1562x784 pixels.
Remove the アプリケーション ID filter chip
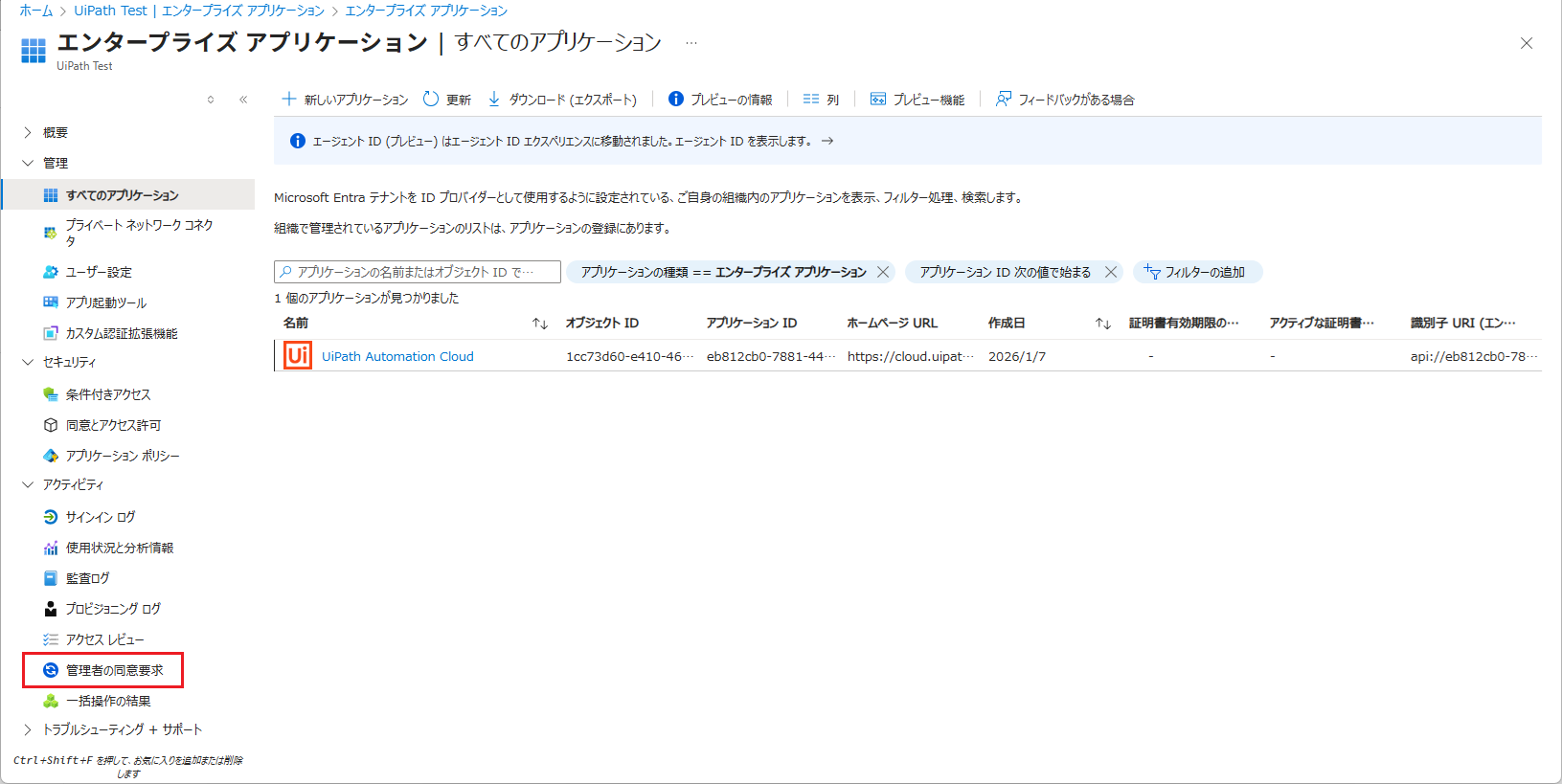point(1111,272)
